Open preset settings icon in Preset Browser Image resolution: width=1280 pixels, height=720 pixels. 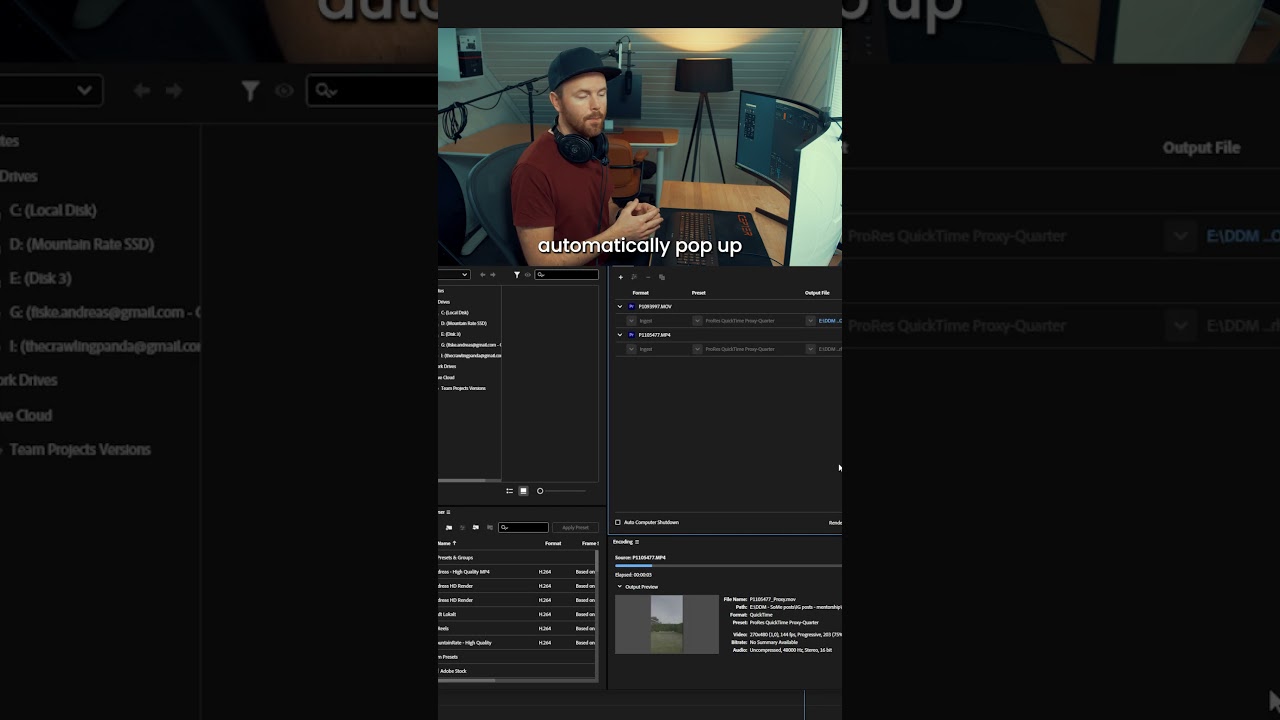[462, 527]
